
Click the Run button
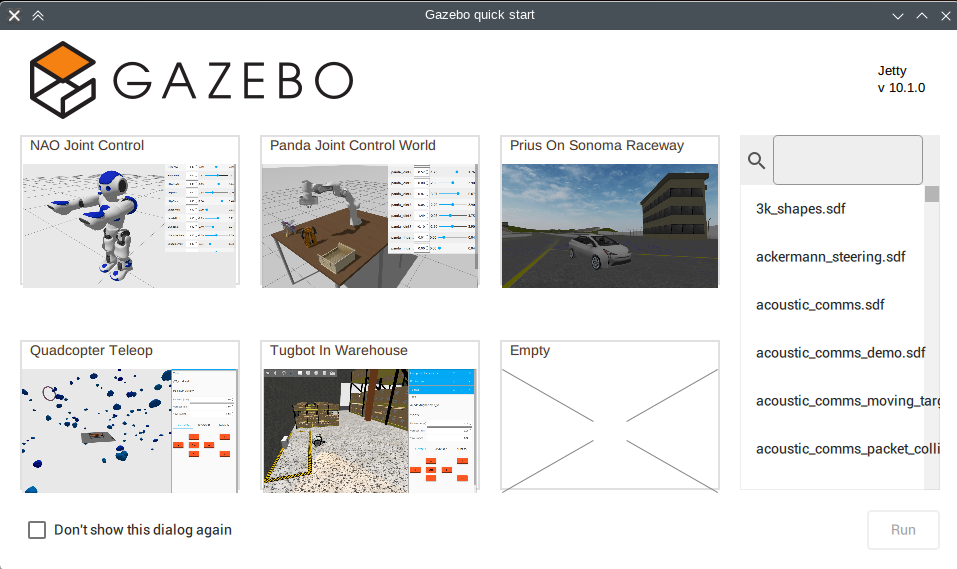point(903,530)
